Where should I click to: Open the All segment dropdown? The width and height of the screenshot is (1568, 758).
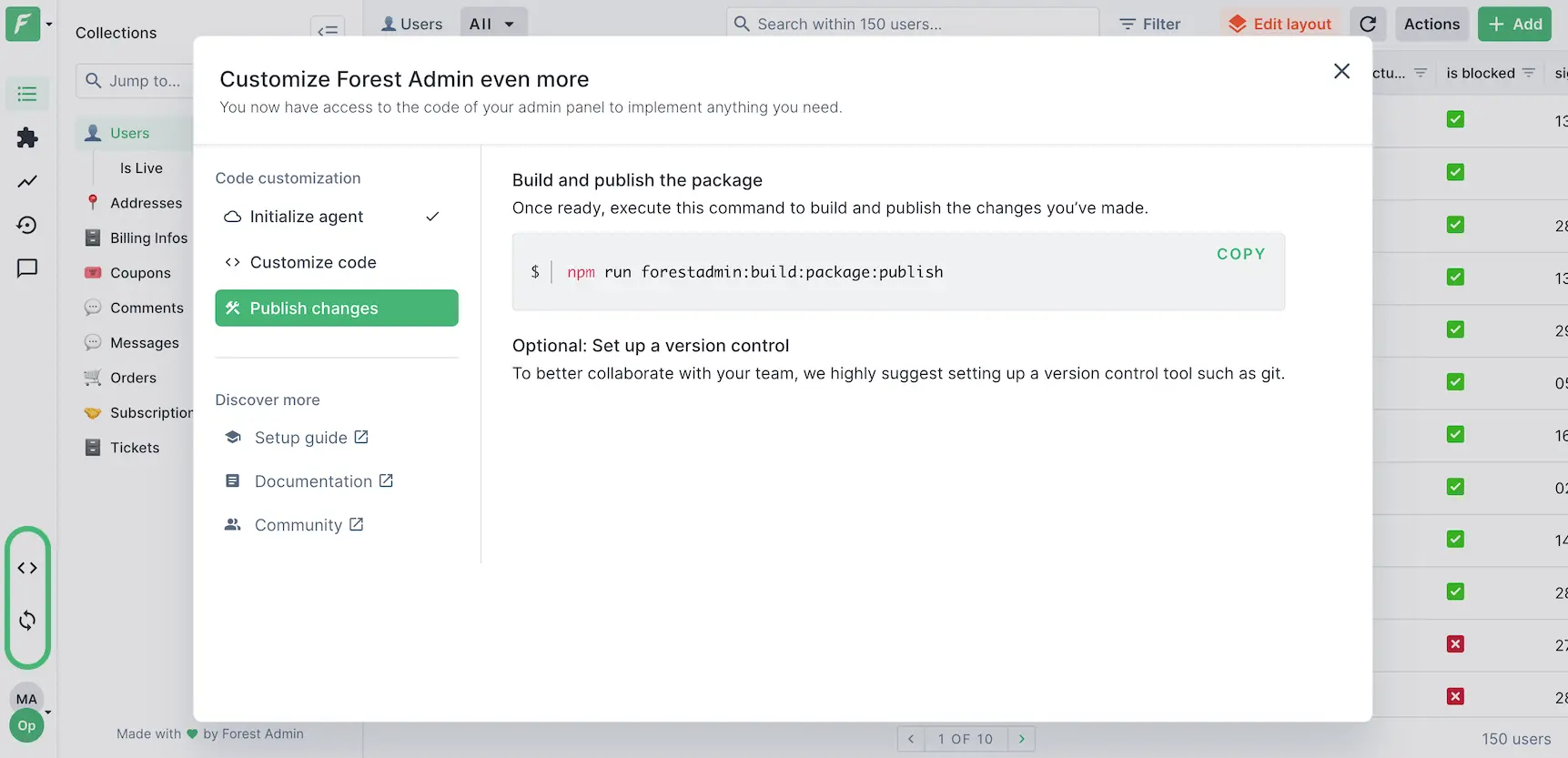point(493,24)
